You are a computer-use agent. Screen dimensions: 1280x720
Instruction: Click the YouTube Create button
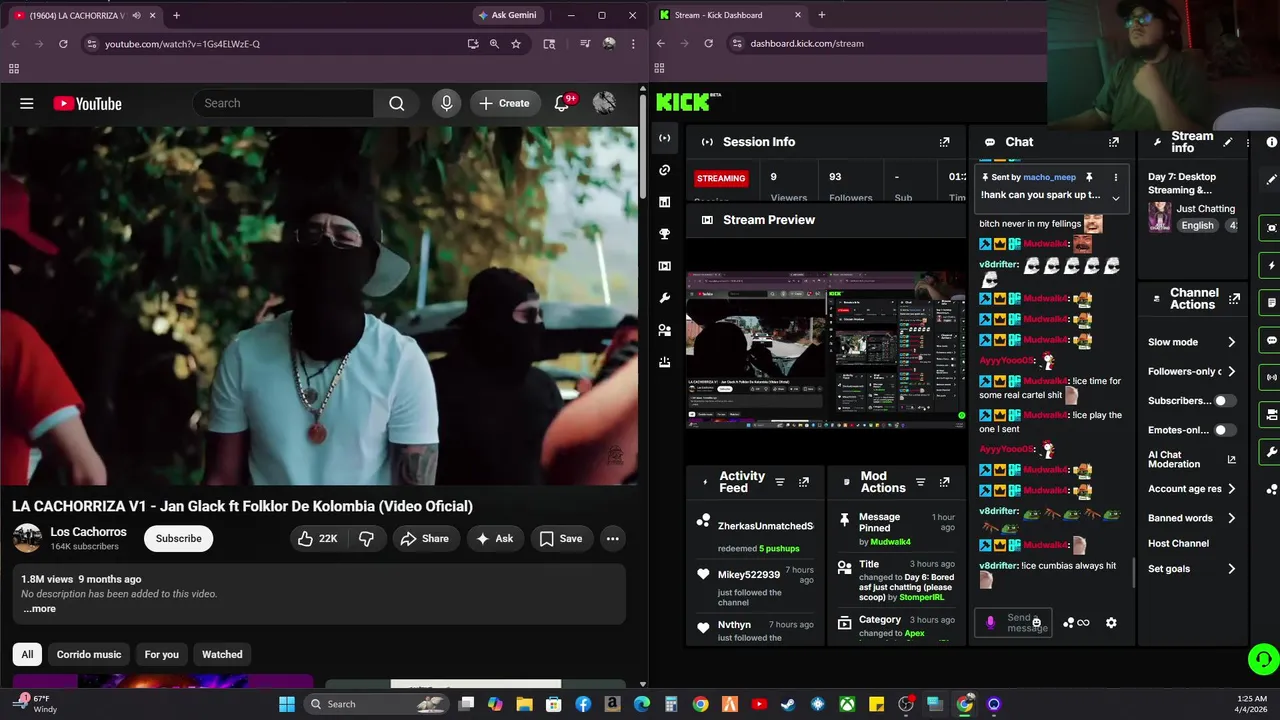(x=505, y=103)
